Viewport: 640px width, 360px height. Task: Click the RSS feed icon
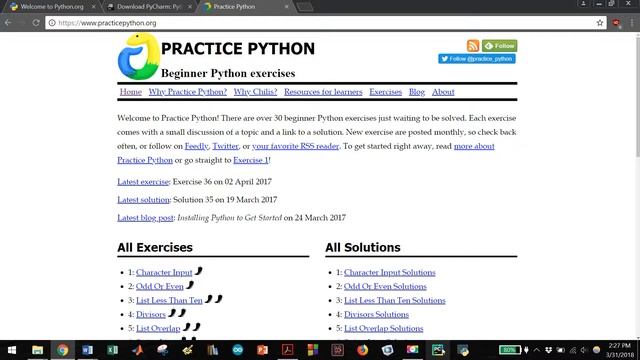(x=473, y=45)
